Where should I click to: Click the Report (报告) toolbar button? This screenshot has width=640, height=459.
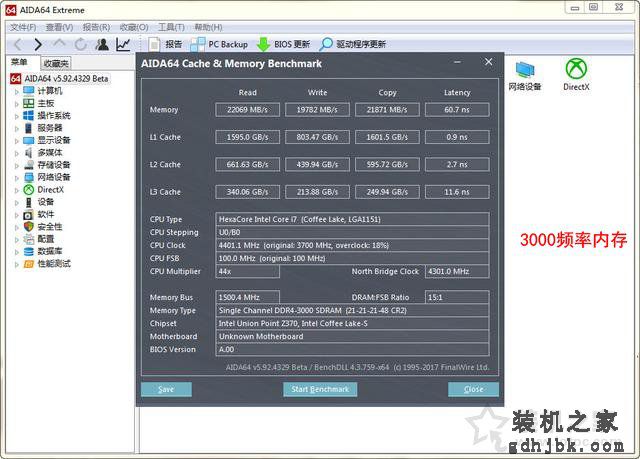[x=165, y=44]
